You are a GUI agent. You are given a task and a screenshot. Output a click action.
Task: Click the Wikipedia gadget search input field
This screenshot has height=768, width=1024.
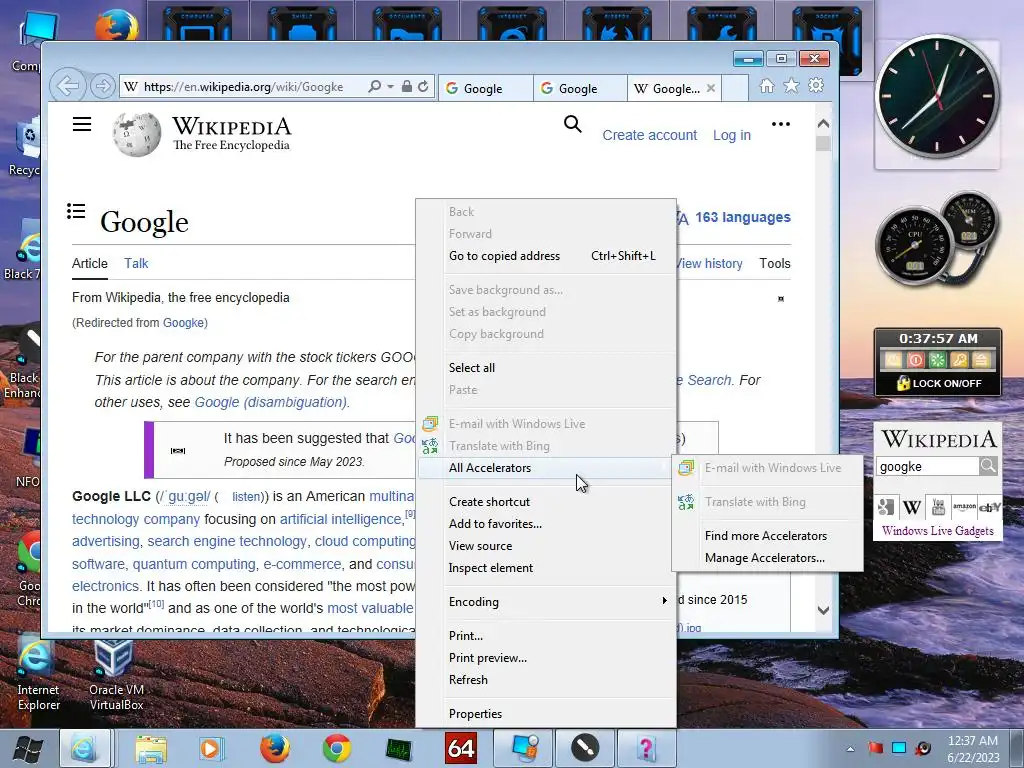point(927,466)
